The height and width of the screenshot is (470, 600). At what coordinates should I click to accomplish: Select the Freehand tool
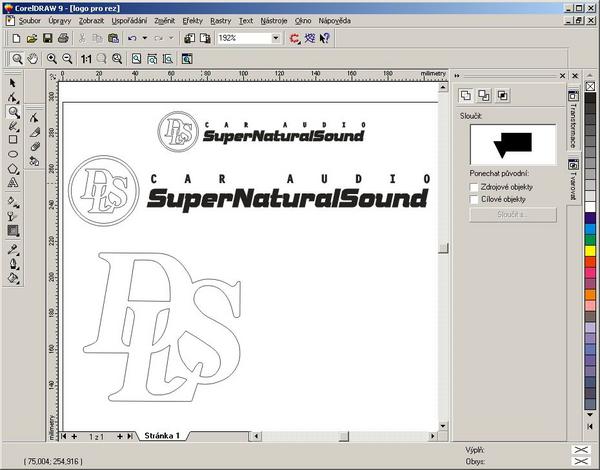(13, 126)
